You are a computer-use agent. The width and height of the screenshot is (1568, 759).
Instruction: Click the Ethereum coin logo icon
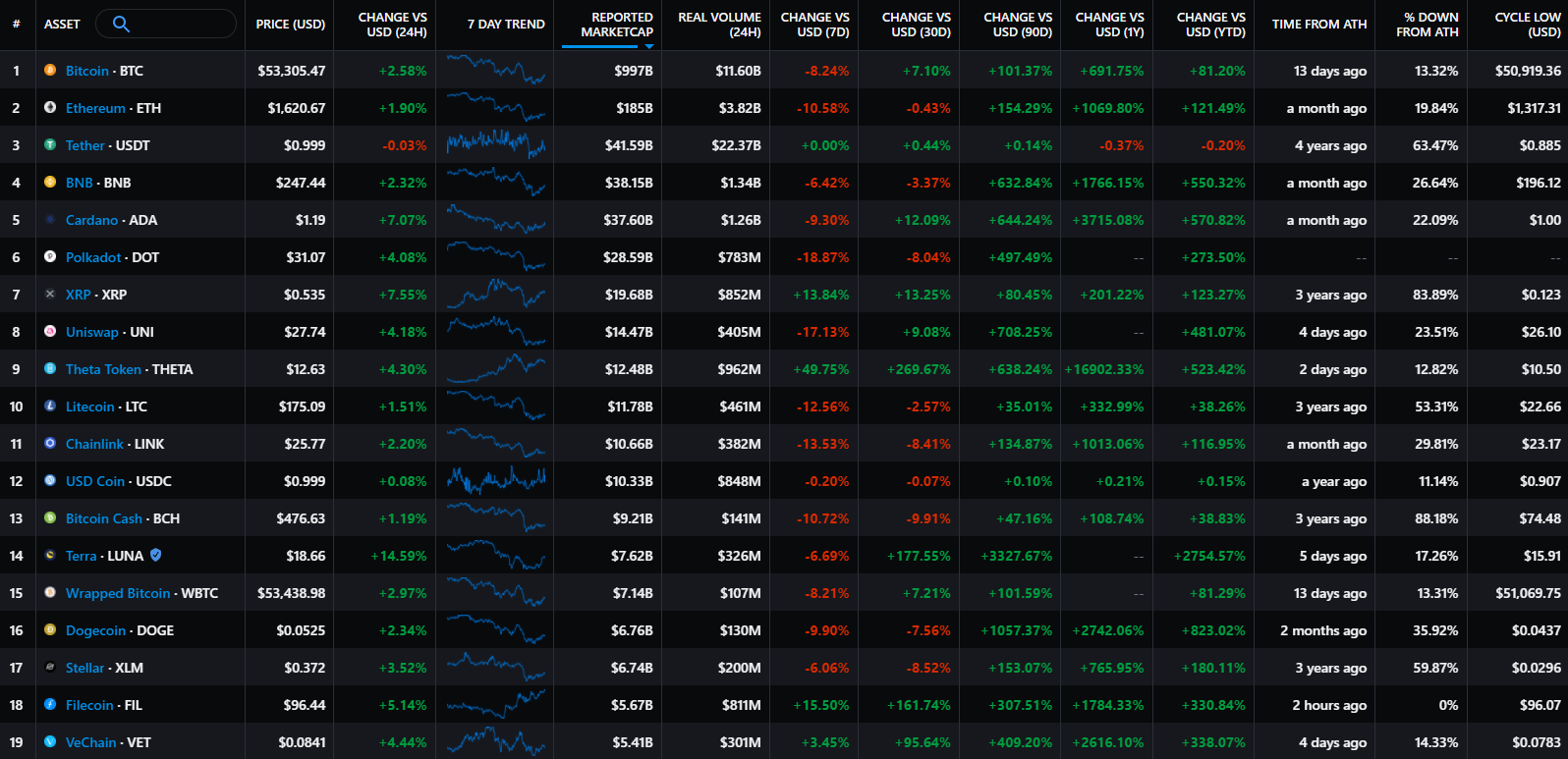[x=50, y=108]
